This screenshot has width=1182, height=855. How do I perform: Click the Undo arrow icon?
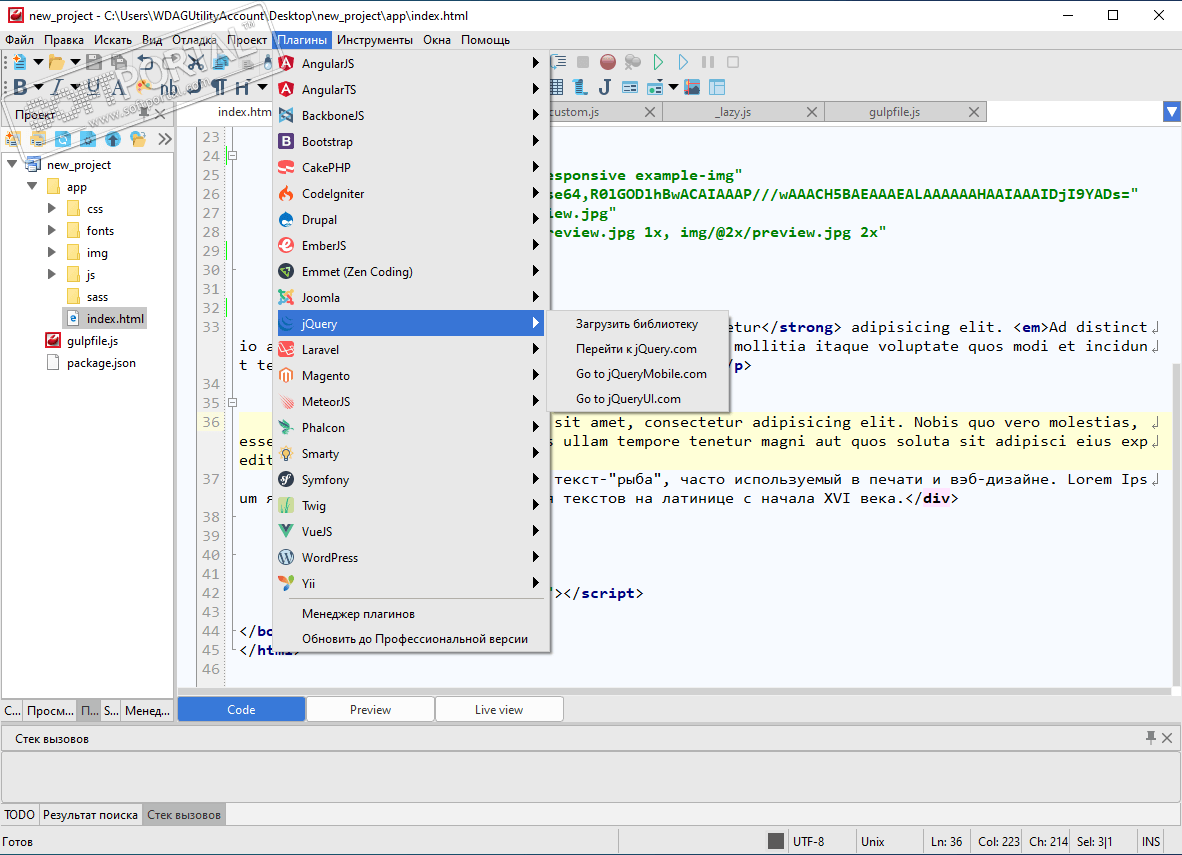(146, 63)
